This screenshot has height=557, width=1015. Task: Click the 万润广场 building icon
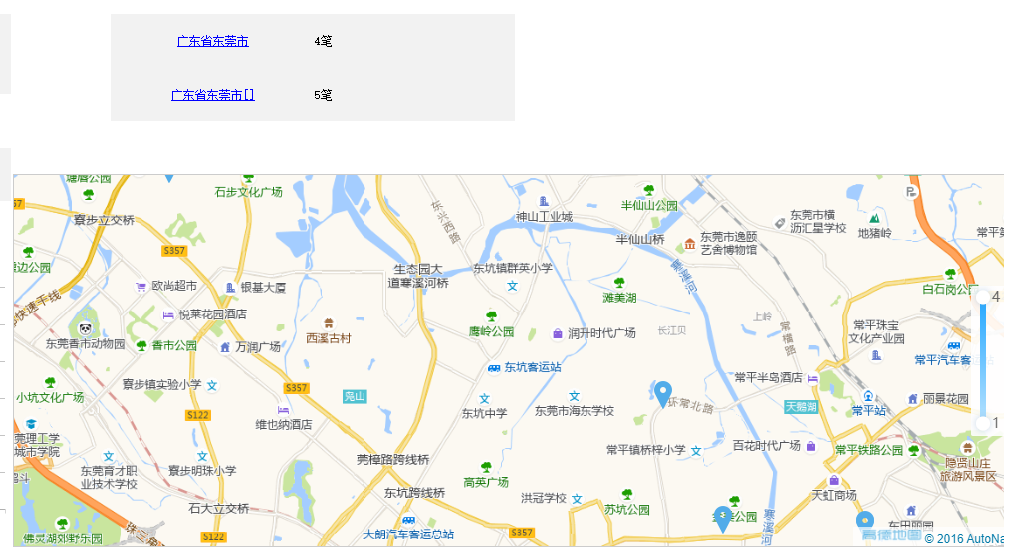[x=225, y=347]
